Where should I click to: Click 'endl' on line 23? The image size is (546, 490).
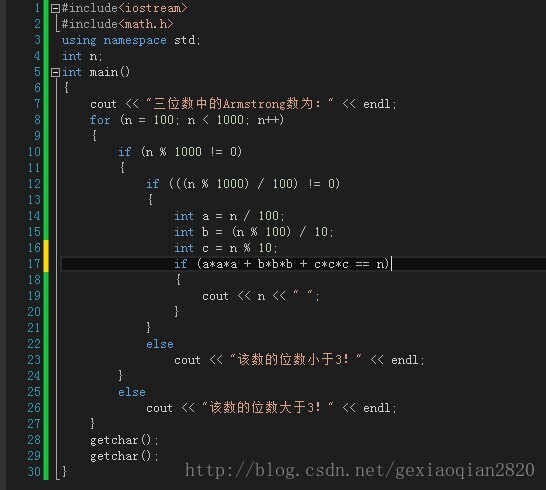pyautogui.click(x=404, y=360)
